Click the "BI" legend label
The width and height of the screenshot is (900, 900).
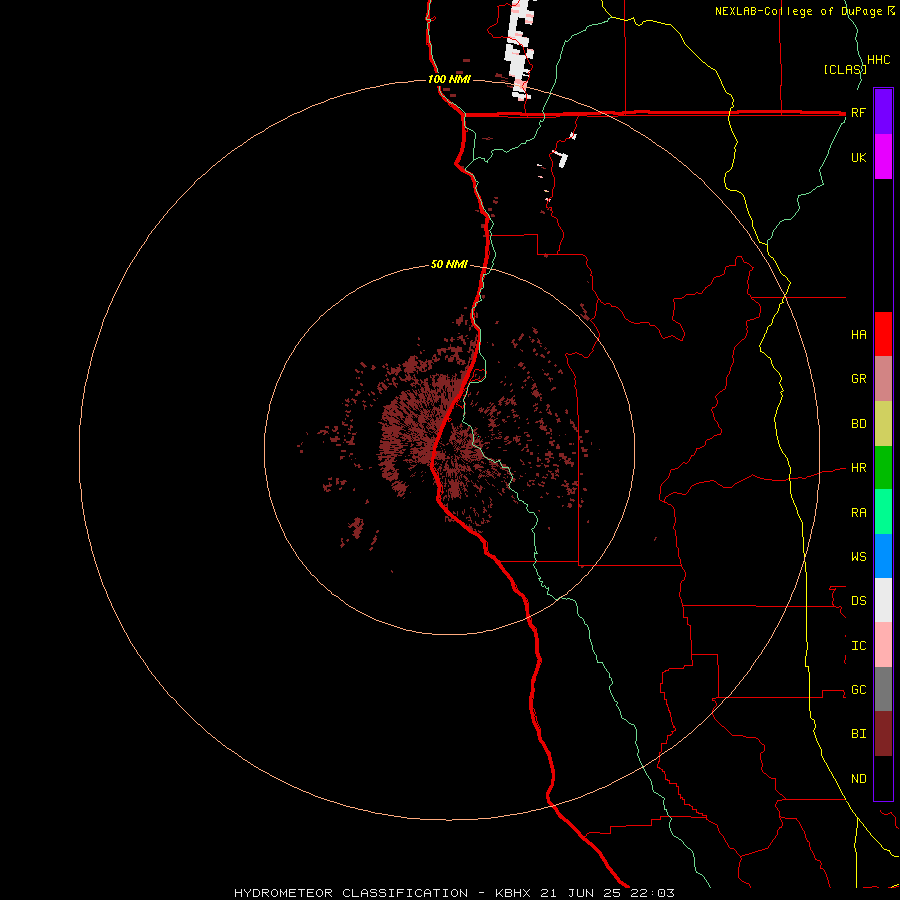(858, 734)
